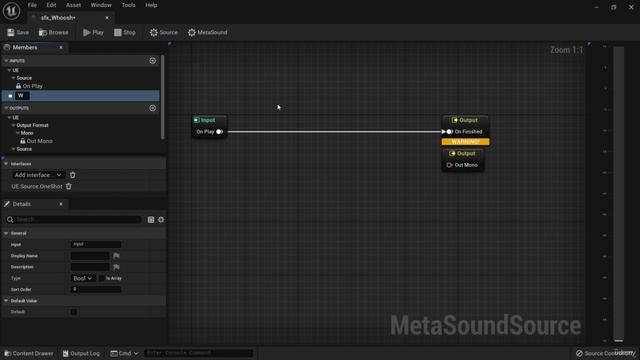
Task: Click the Sort Order value field
Action: 96,289
